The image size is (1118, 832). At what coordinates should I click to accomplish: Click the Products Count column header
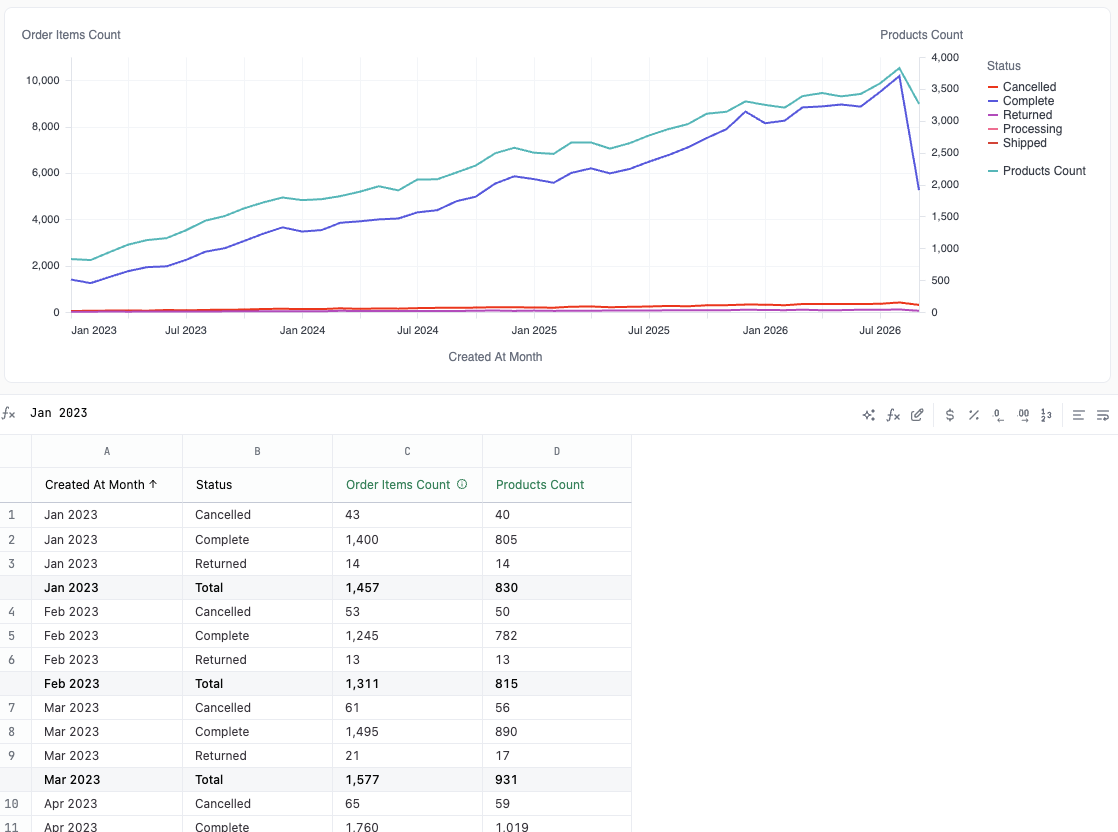tap(557, 485)
